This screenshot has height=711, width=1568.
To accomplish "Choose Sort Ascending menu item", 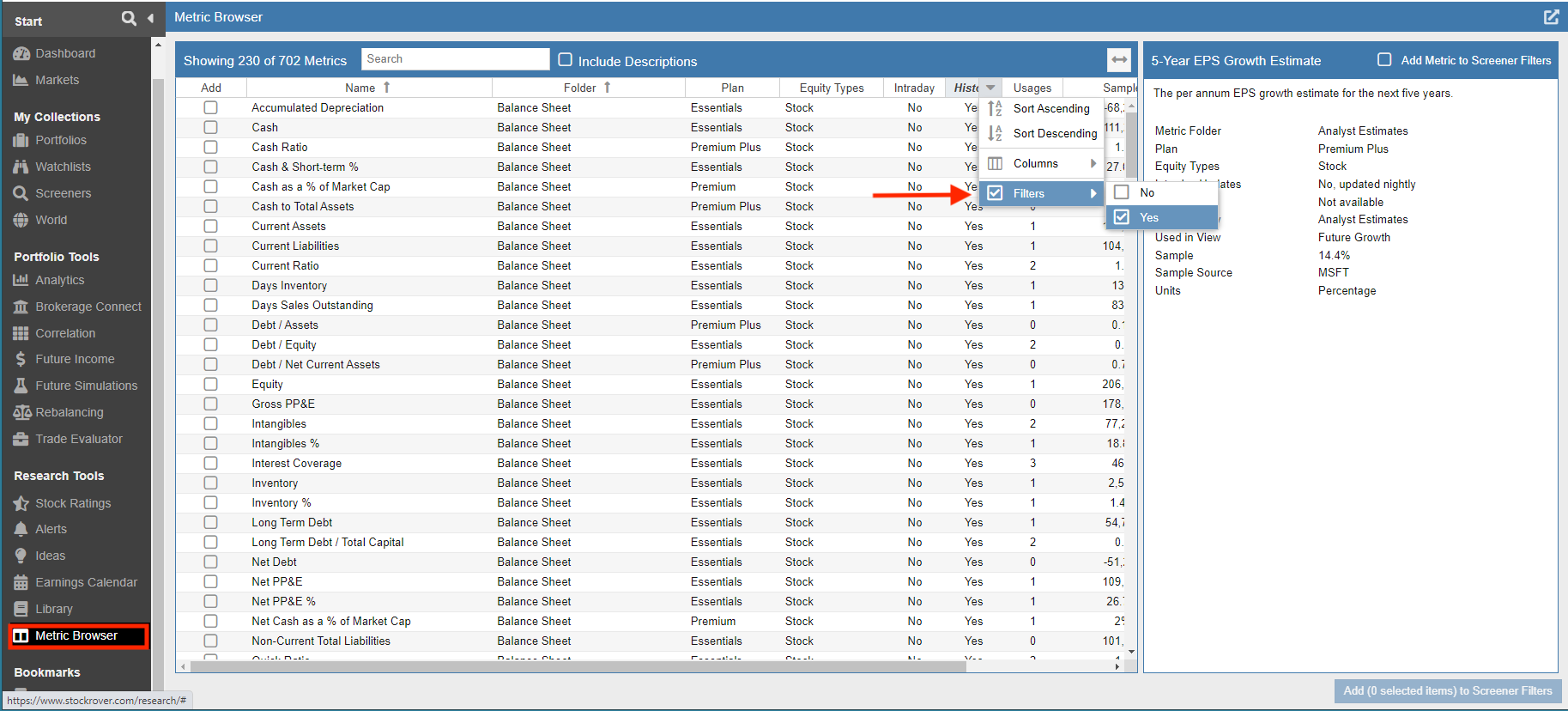I will [1042, 108].
